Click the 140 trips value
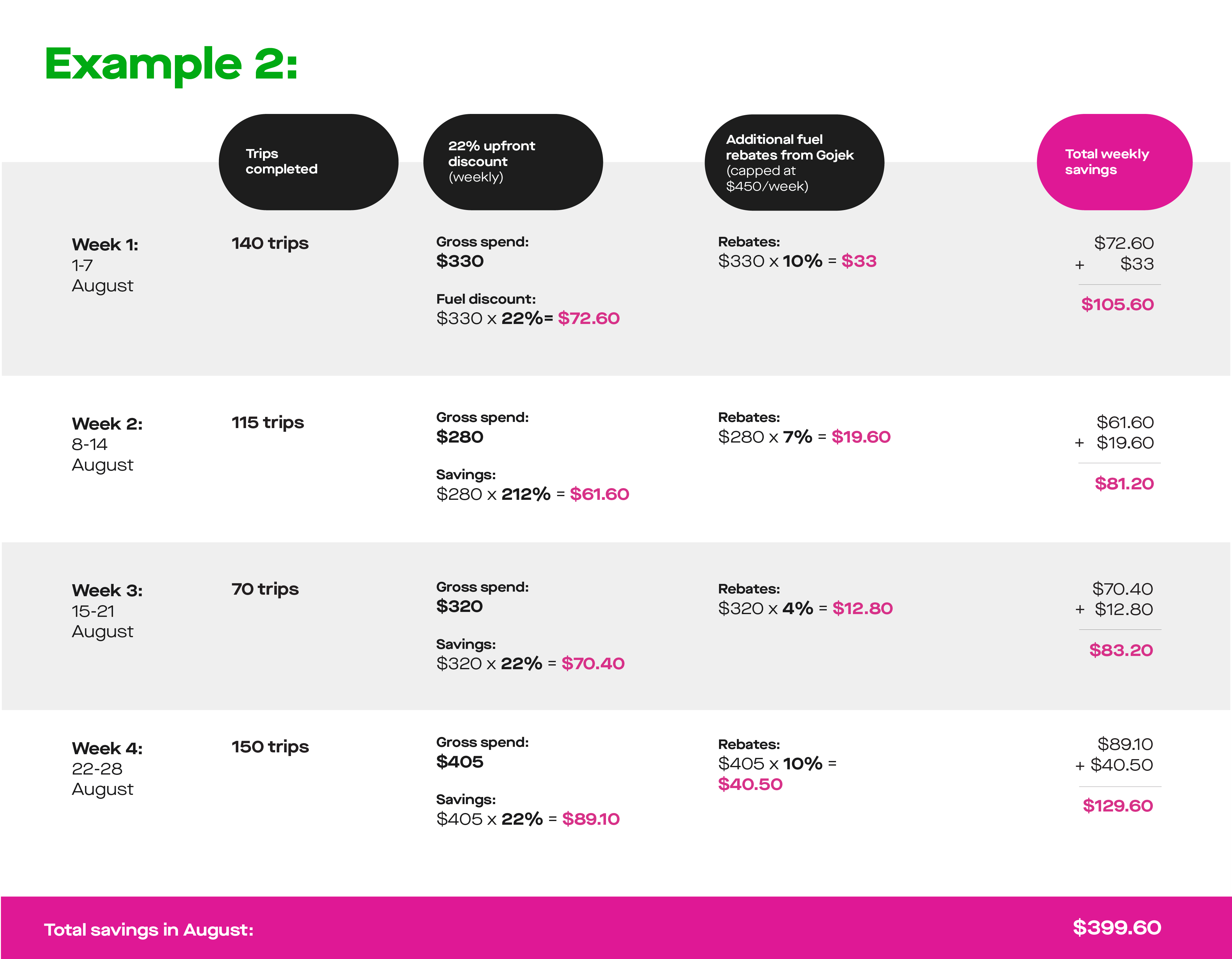Screen dimensions: 1232x959 [270, 243]
